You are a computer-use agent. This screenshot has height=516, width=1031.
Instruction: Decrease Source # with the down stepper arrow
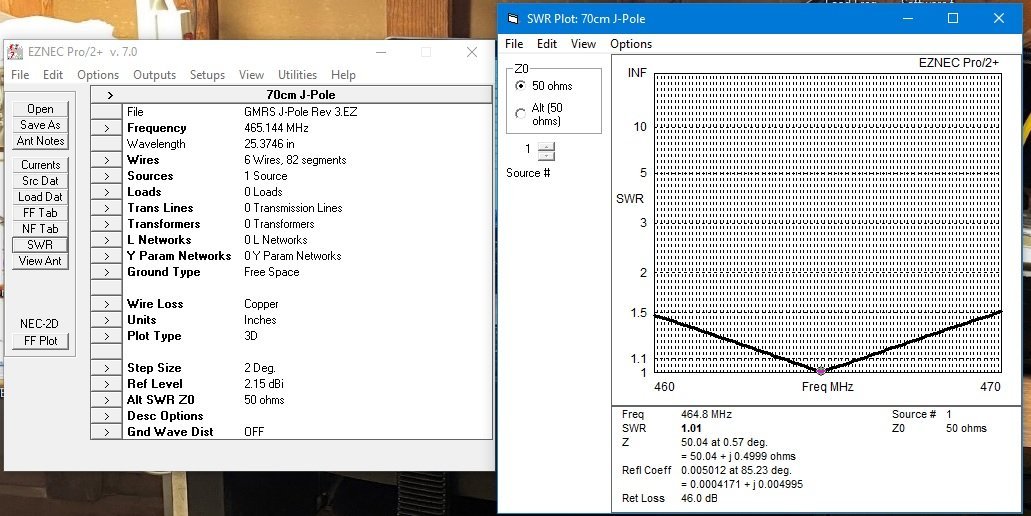coord(545,156)
